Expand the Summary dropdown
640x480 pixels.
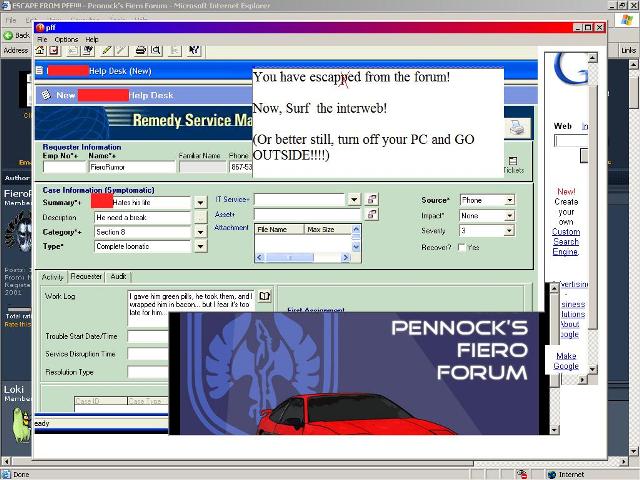point(200,203)
